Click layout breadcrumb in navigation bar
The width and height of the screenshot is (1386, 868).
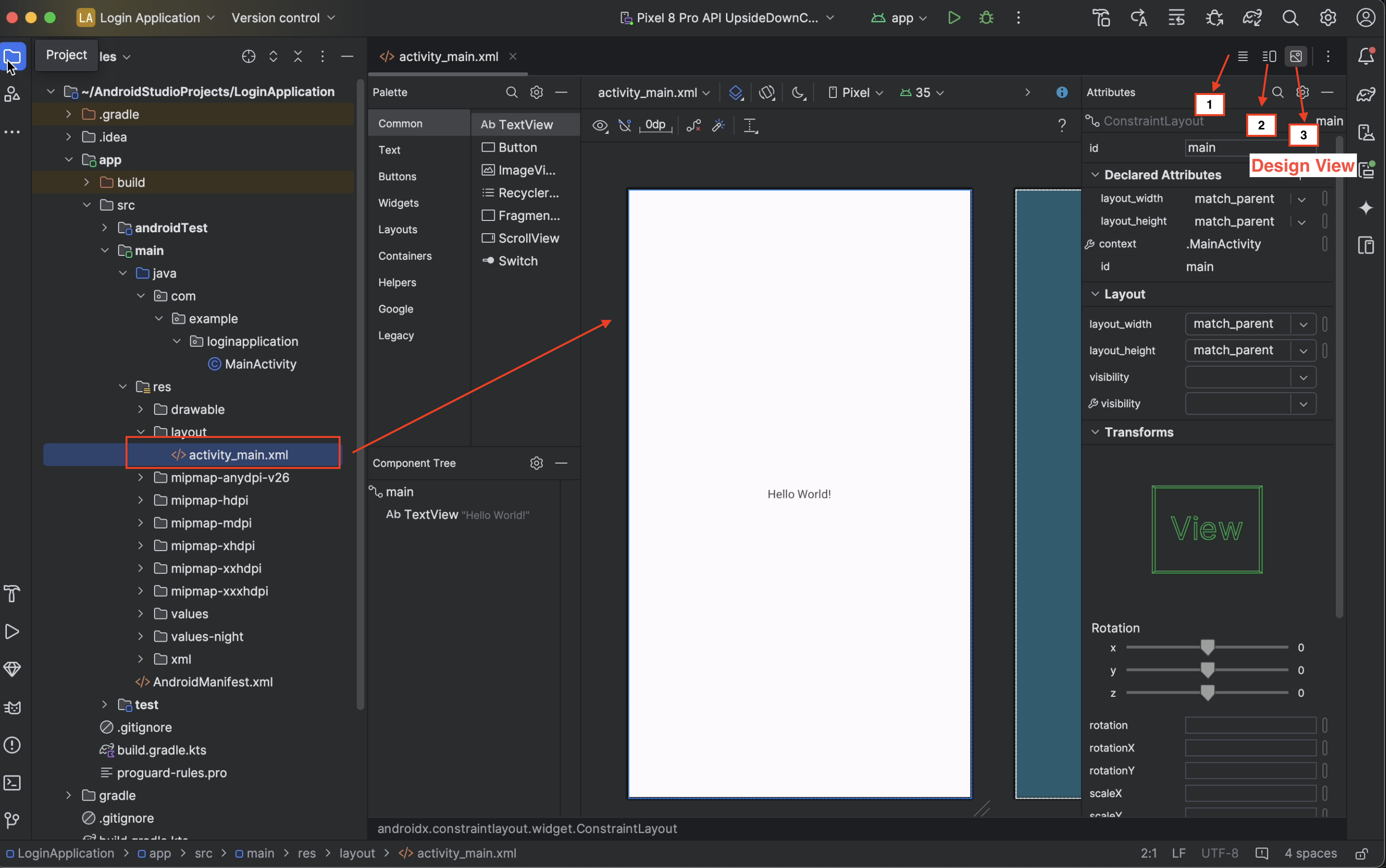click(x=356, y=854)
